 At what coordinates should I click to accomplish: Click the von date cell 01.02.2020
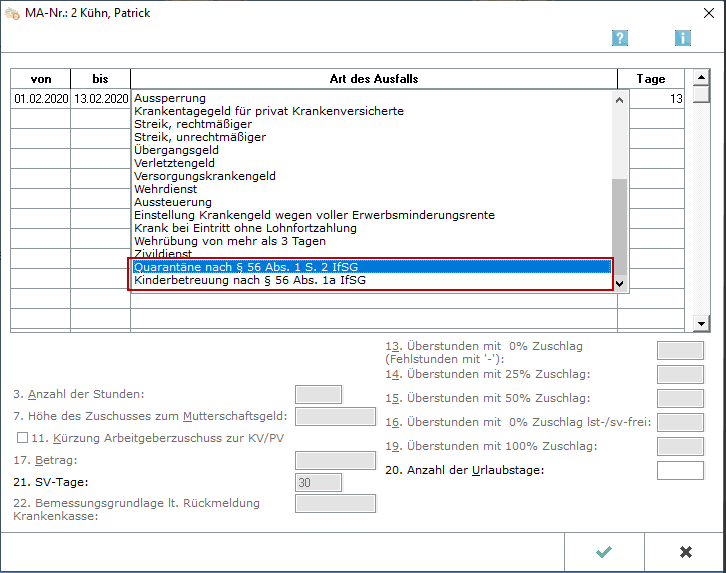tap(41, 99)
